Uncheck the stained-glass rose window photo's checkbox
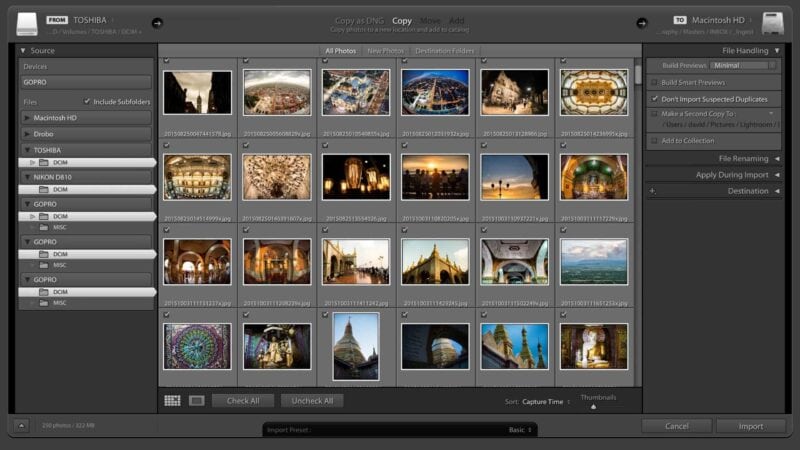 coord(166,315)
